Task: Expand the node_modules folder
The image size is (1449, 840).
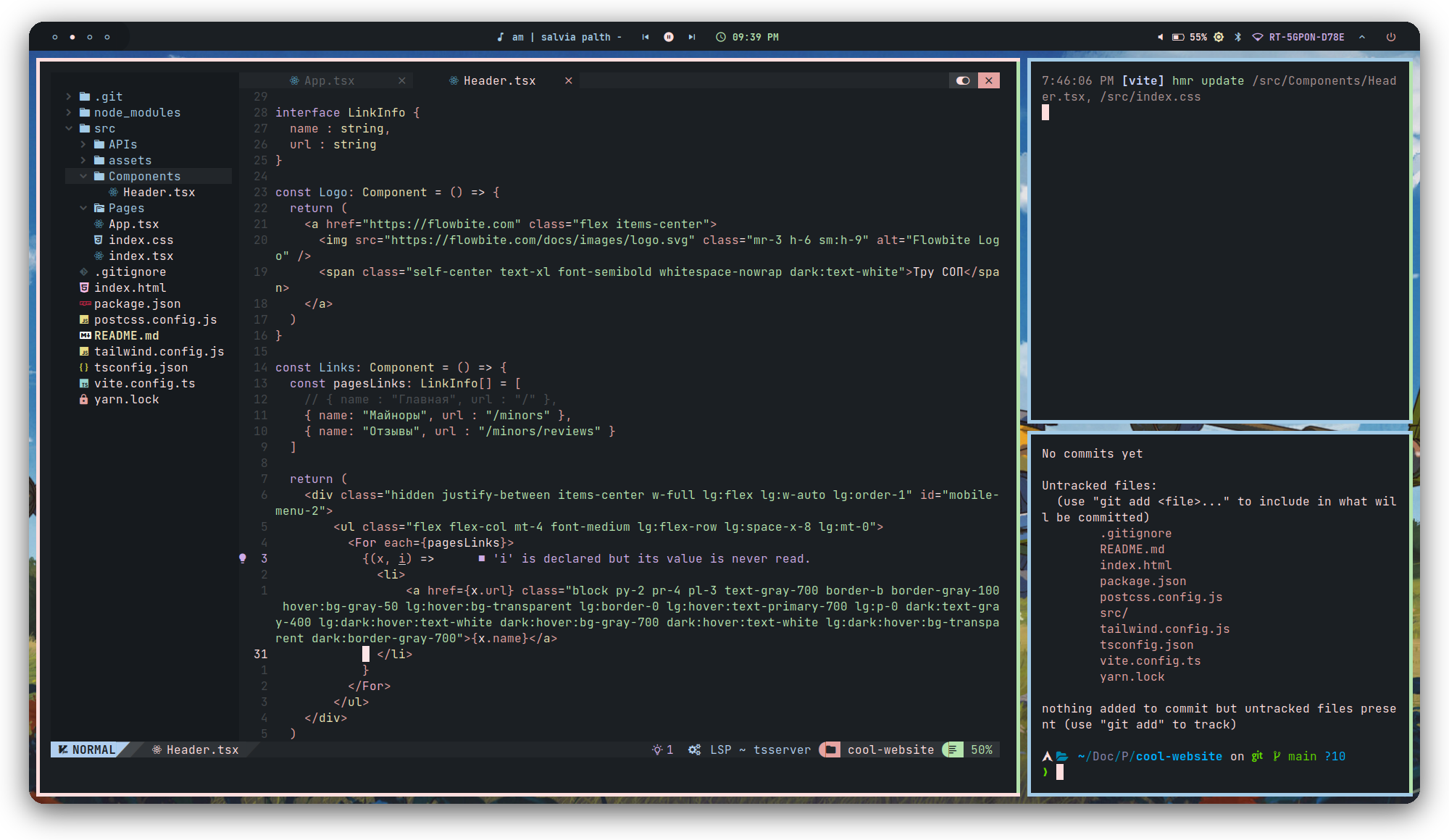Action: (x=136, y=112)
